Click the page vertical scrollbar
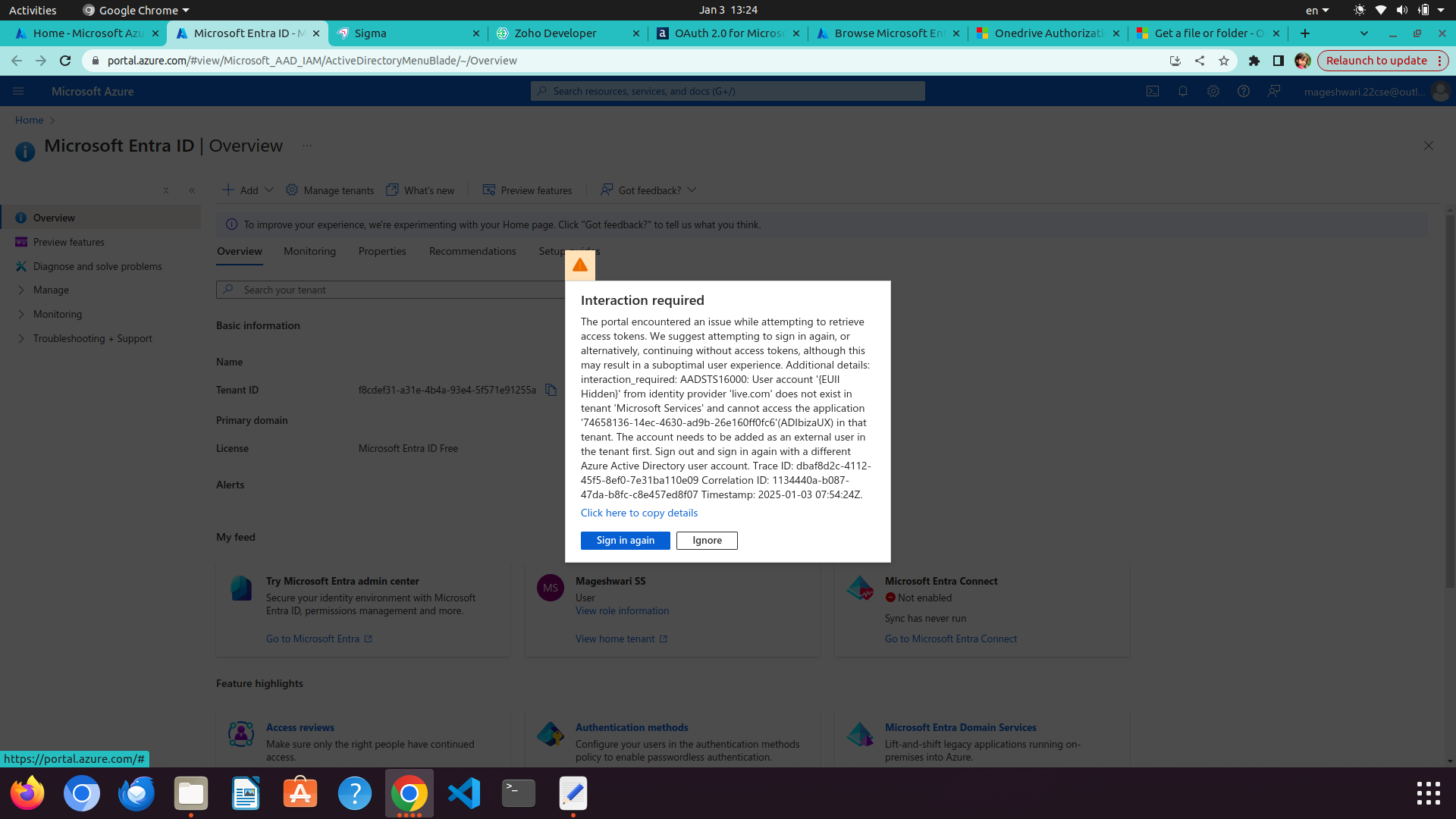The image size is (1456, 819). 1450,402
